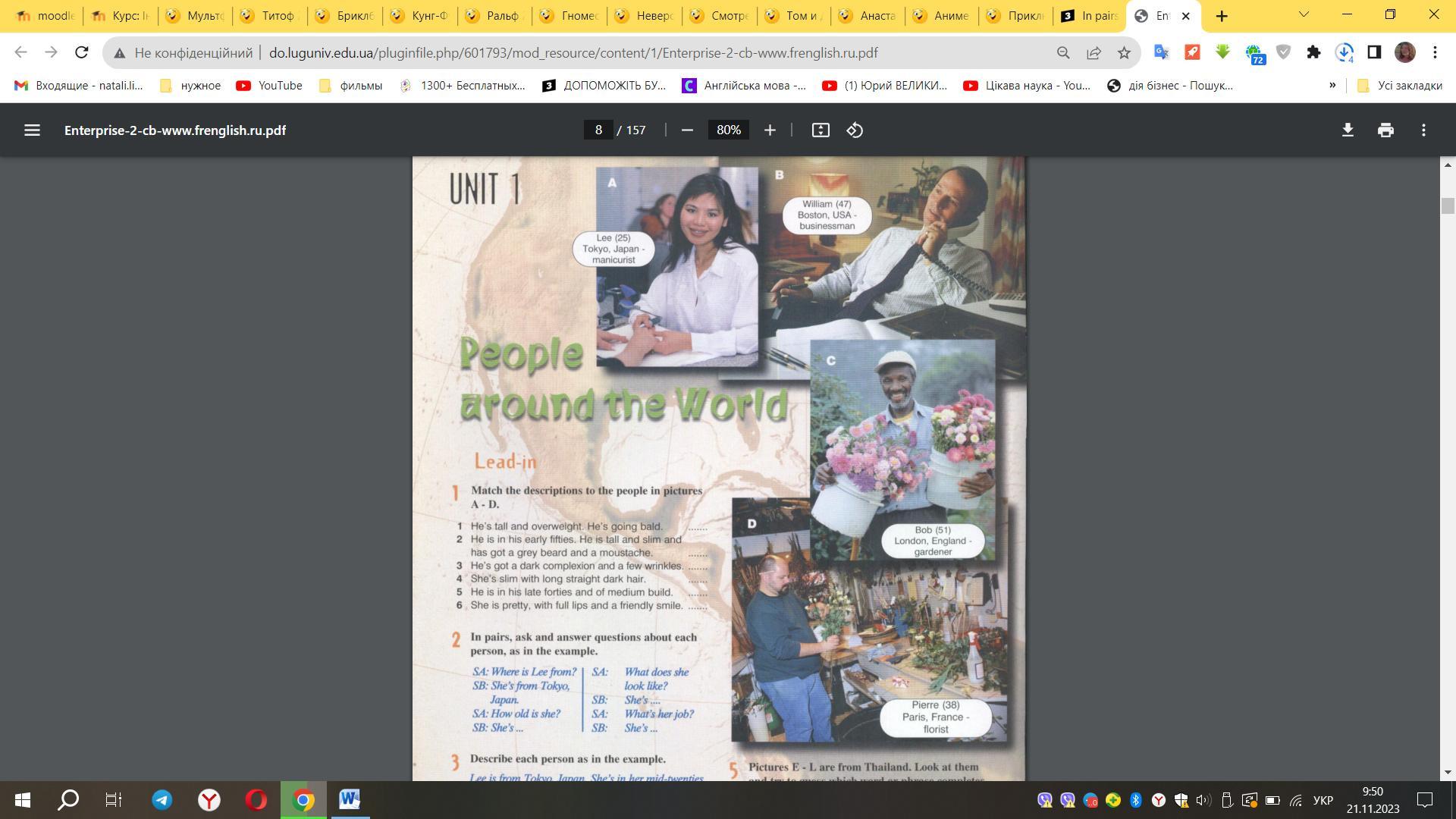The image size is (1456, 819).
Task: Open Task View on taskbar
Action: pyautogui.click(x=114, y=800)
